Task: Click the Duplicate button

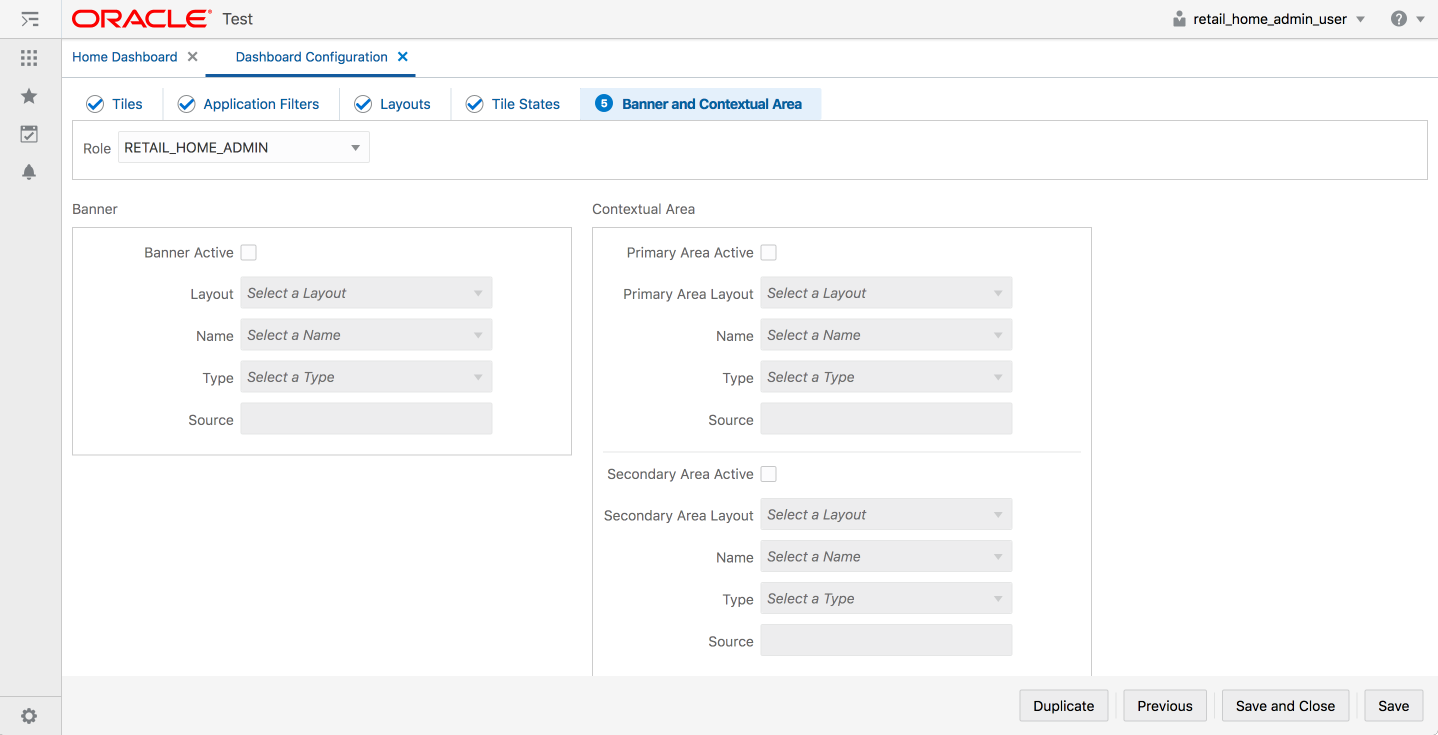Action: (1064, 706)
